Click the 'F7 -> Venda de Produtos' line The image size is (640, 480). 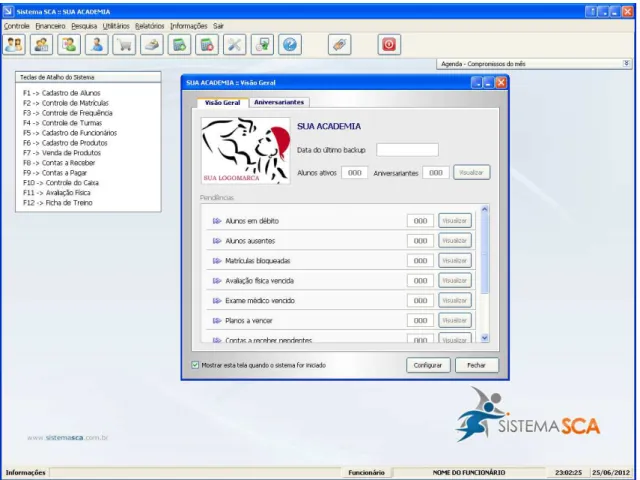coord(62,153)
